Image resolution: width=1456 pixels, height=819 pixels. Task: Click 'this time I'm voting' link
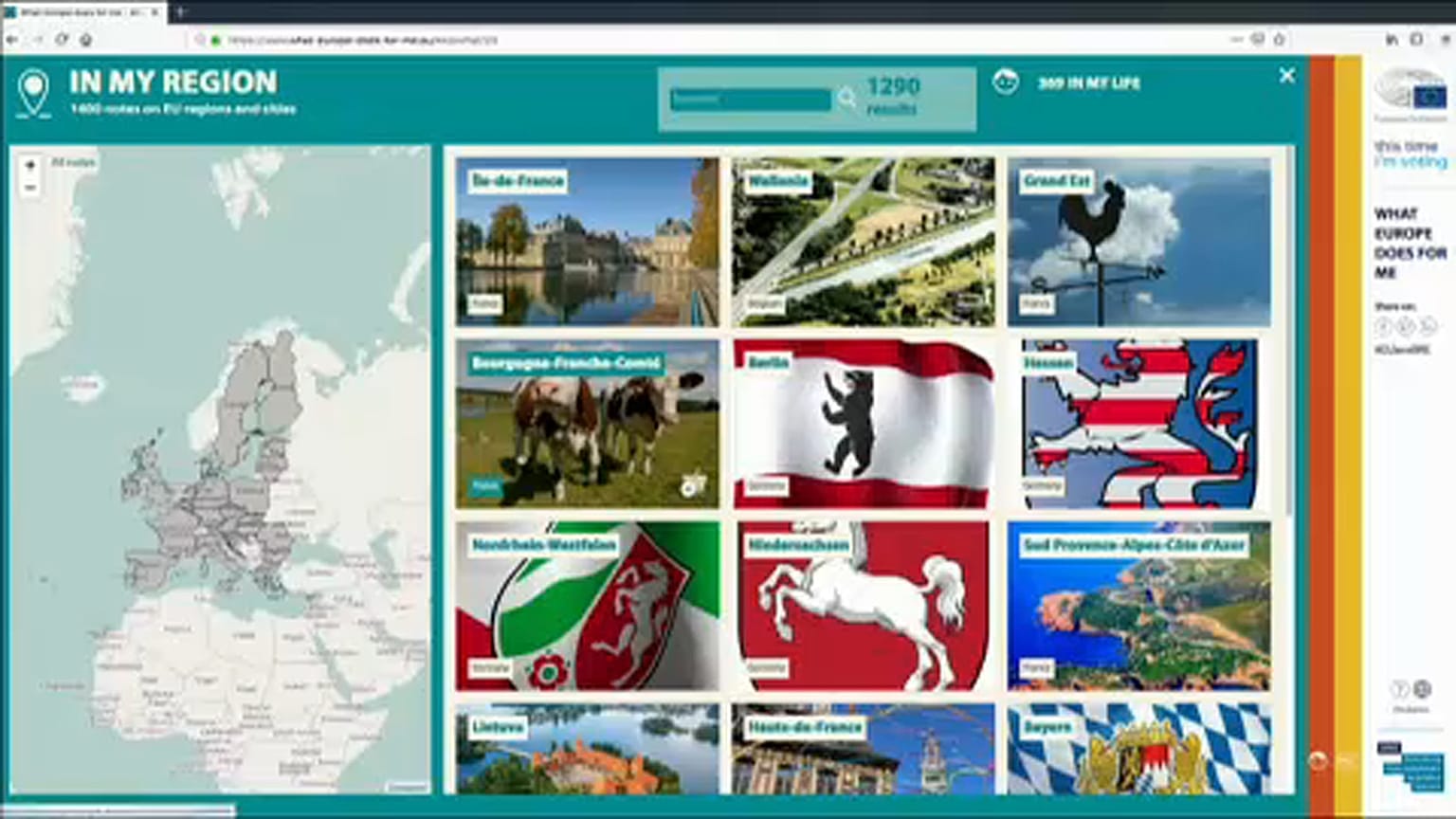click(x=1410, y=154)
